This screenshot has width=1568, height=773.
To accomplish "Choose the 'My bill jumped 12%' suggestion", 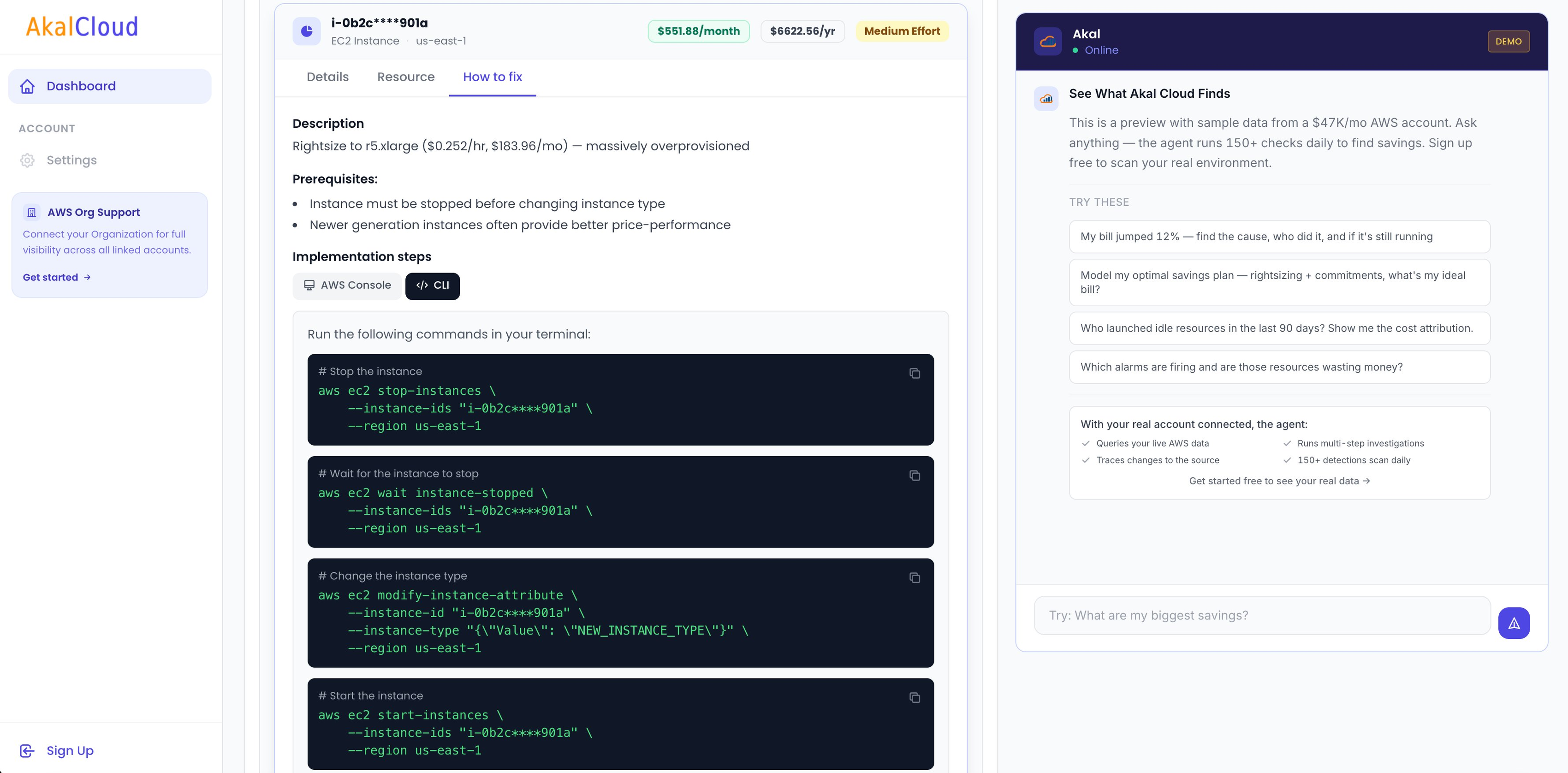I will tap(1279, 236).
